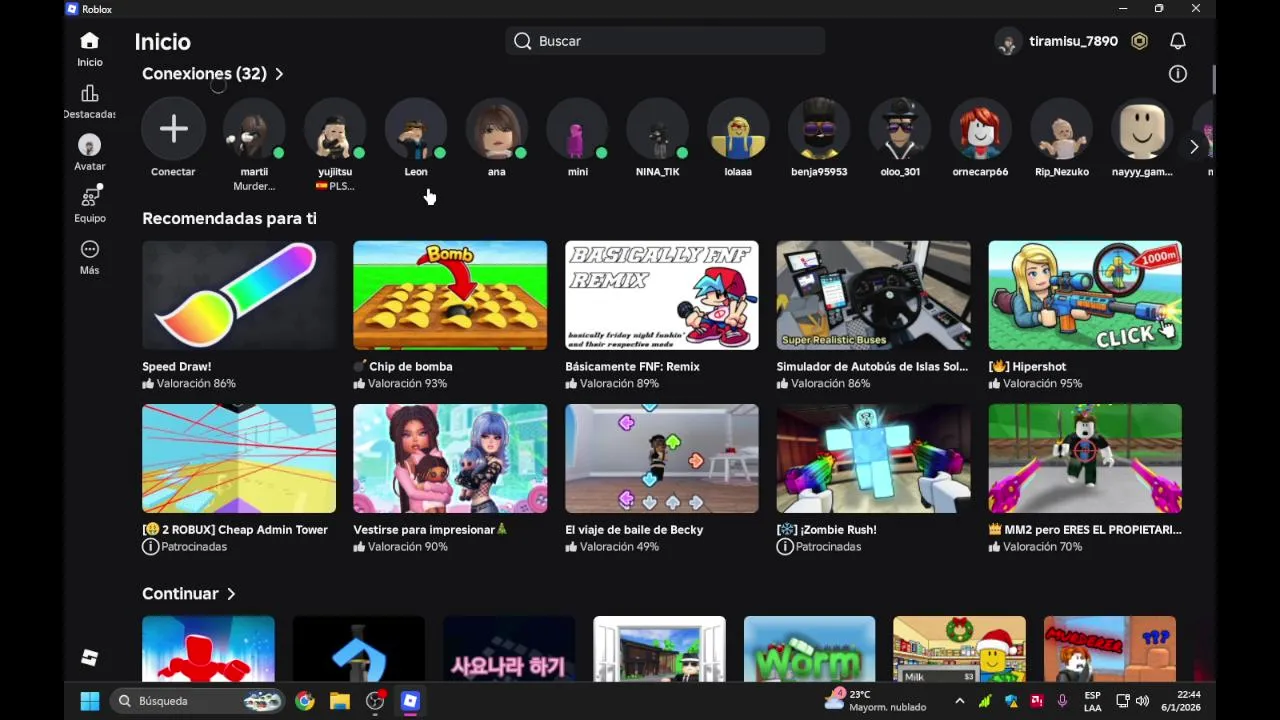This screenshot has width=1280, height=720.
Task: Open the Chip de bomba game thumbnail
Action: click(450, 295)
